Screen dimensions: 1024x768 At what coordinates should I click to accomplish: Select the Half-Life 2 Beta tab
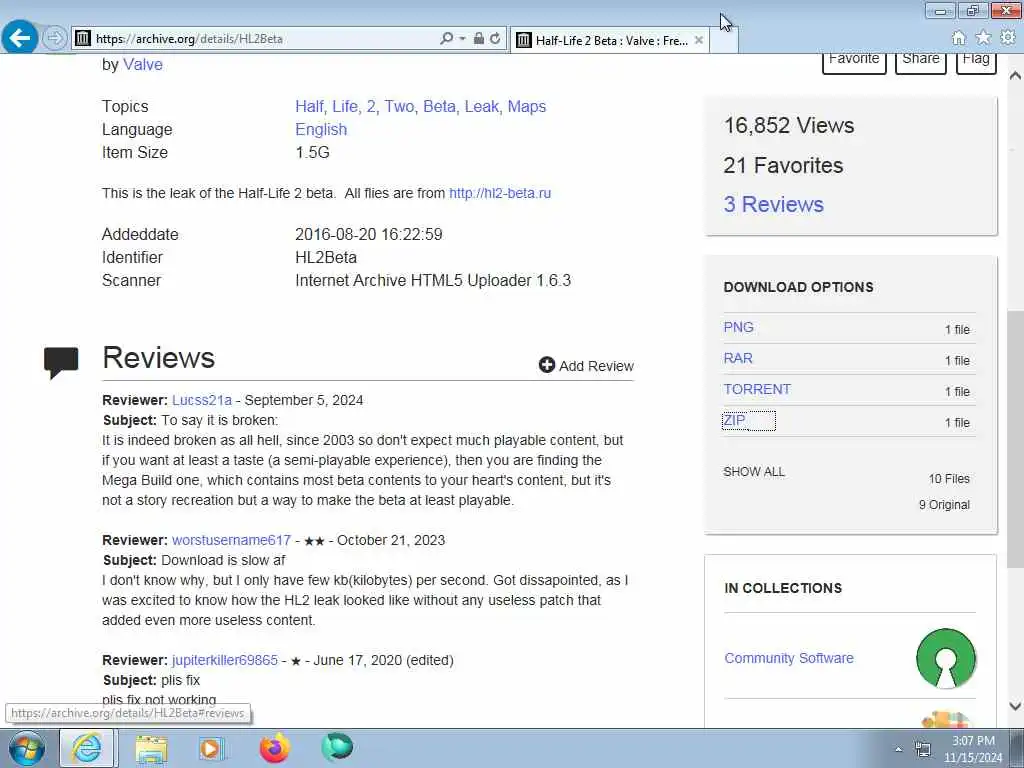point(610,40)
